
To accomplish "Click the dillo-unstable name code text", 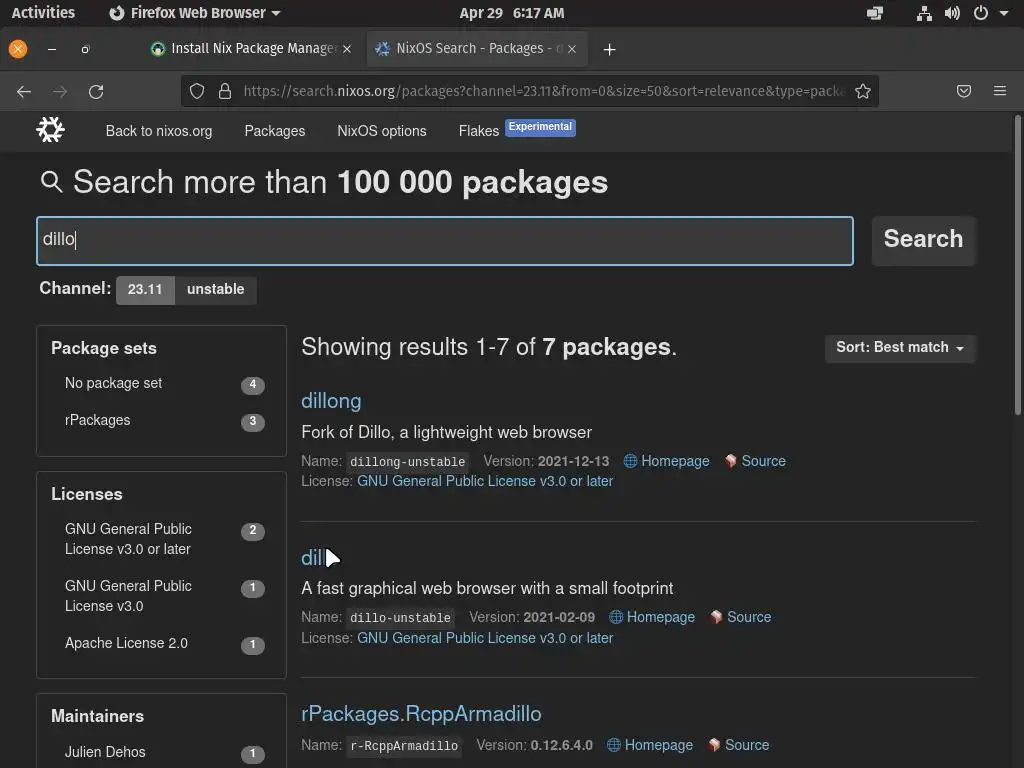I will coord(400,618).
